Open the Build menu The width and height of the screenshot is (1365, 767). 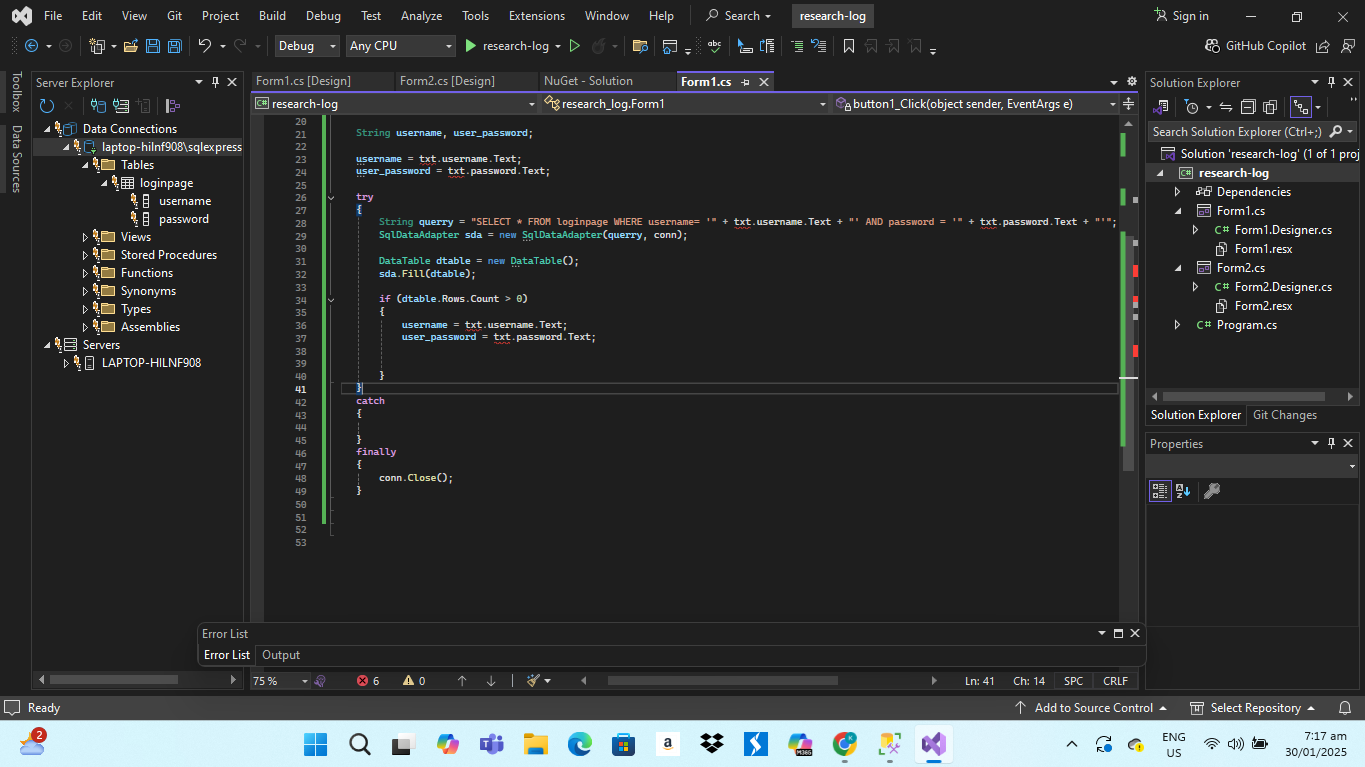(x=272, y=16)
